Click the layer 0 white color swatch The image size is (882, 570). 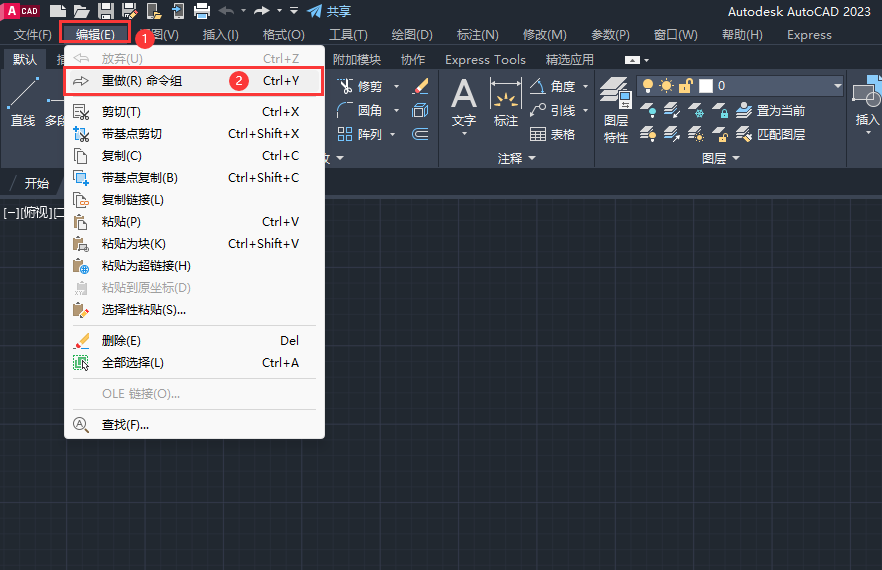706,86
